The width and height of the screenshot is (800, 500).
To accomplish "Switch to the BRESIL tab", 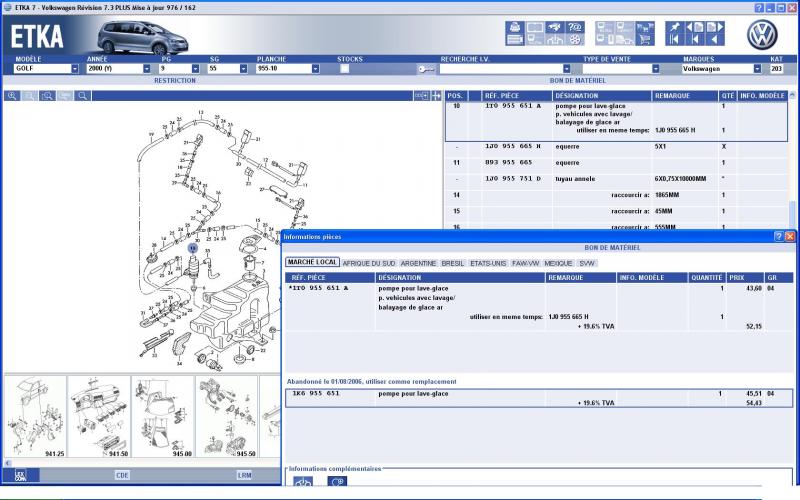I will (453, 263).
